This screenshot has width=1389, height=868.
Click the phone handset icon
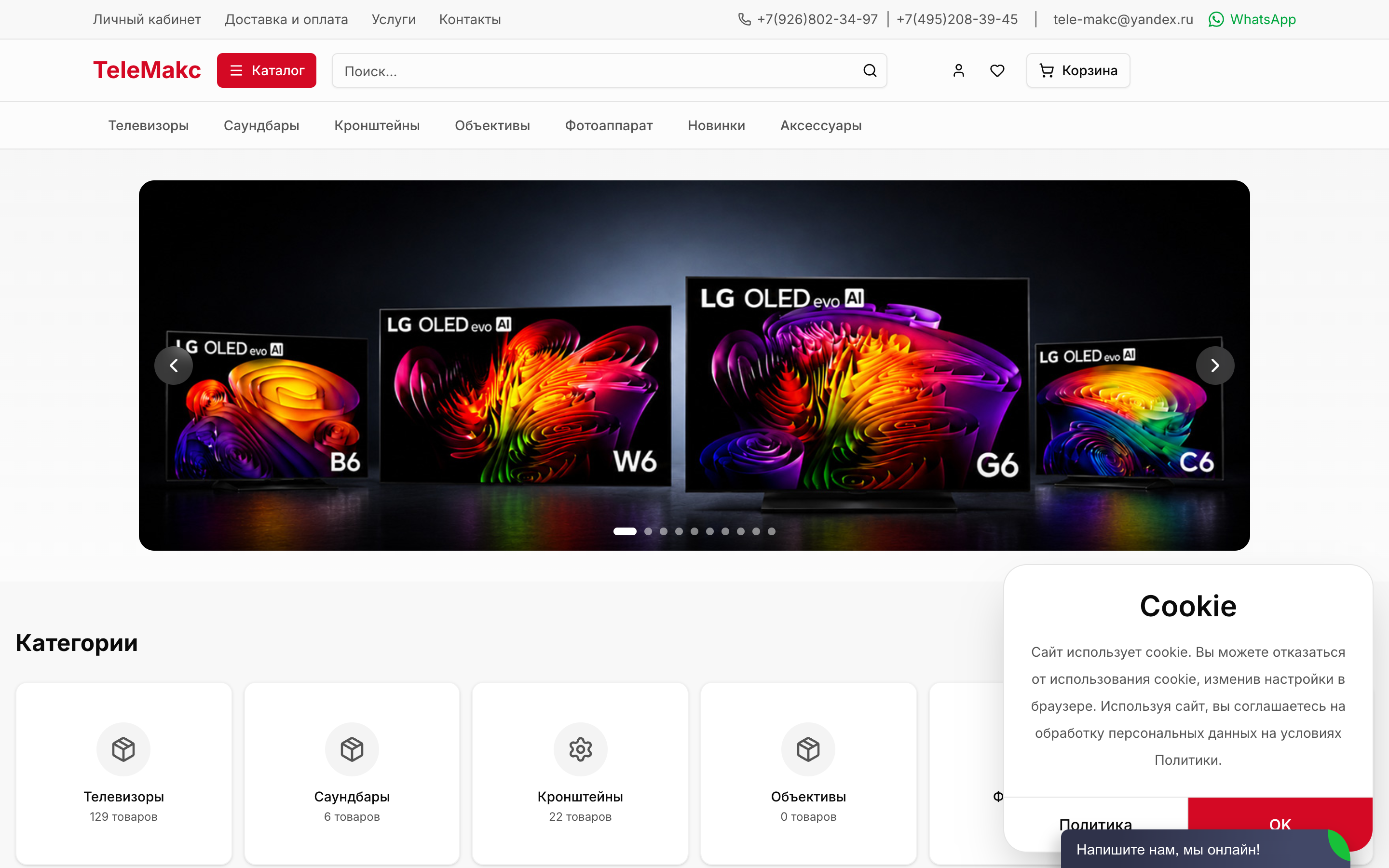[x=745, y=19]
